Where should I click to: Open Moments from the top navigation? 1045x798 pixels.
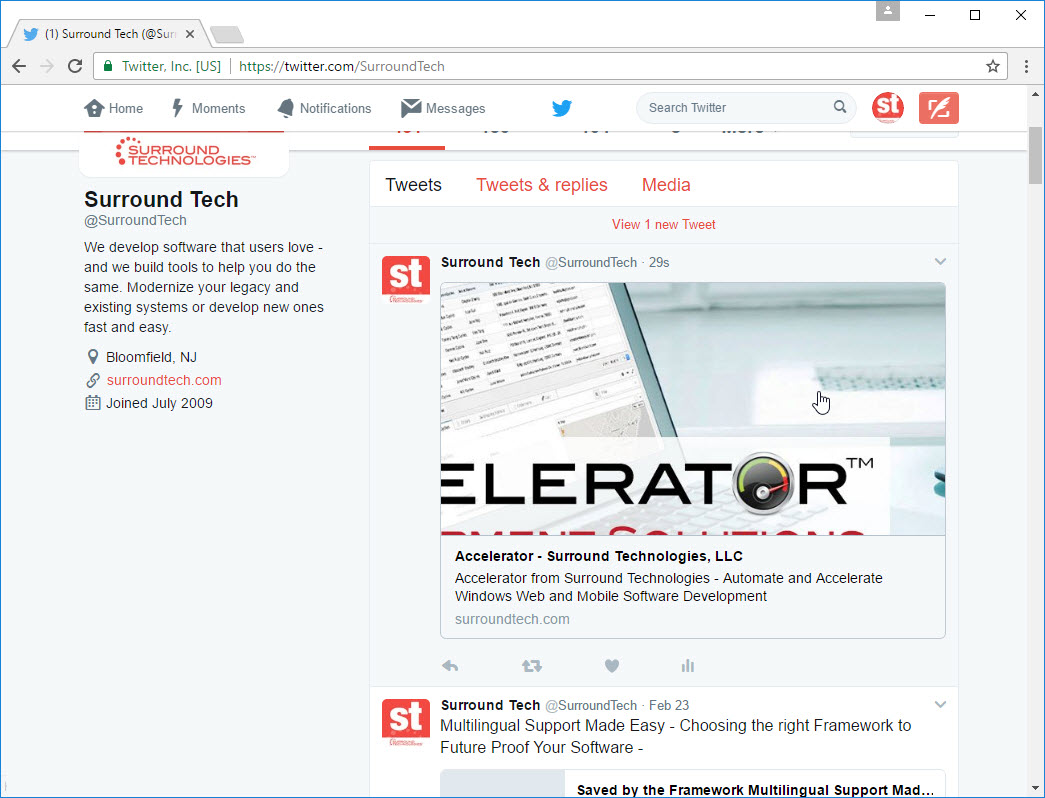point(208,108)
